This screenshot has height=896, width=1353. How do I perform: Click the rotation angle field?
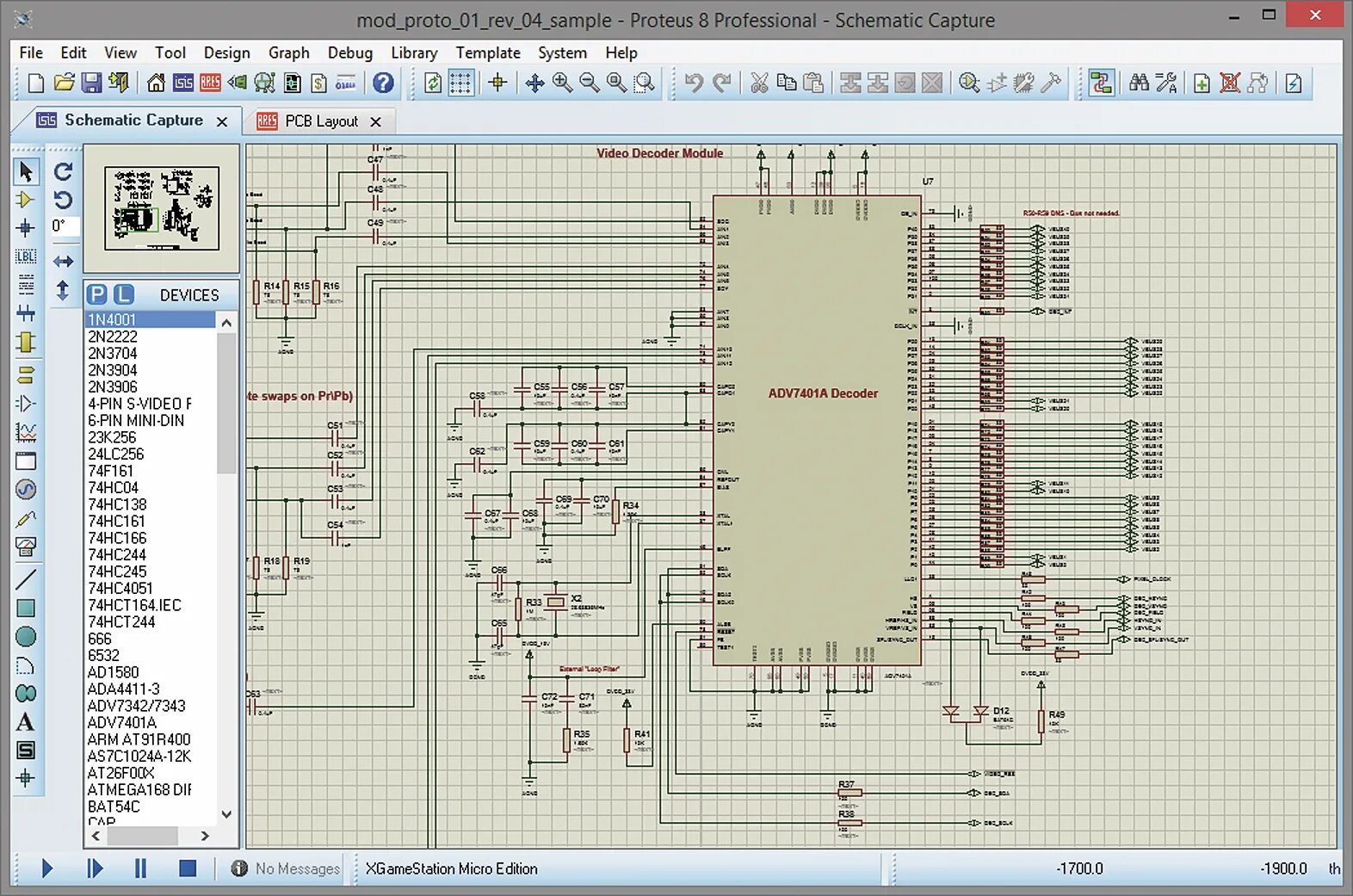[x=65, y=226]
